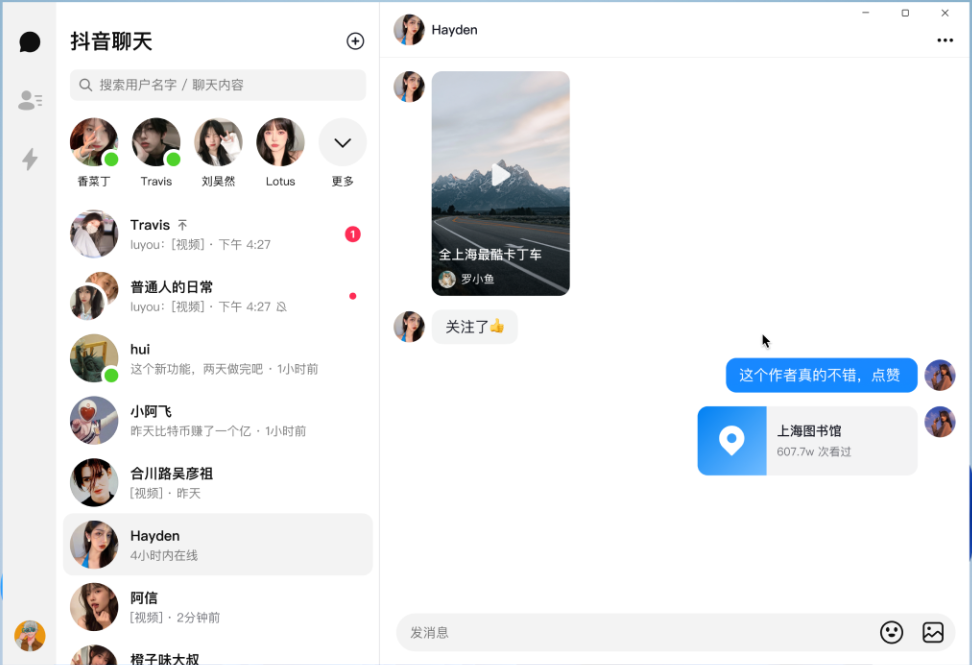Click the 发消息 message input box
The width and height of the screenshot is (972, 665).
[x=638, y=632]
